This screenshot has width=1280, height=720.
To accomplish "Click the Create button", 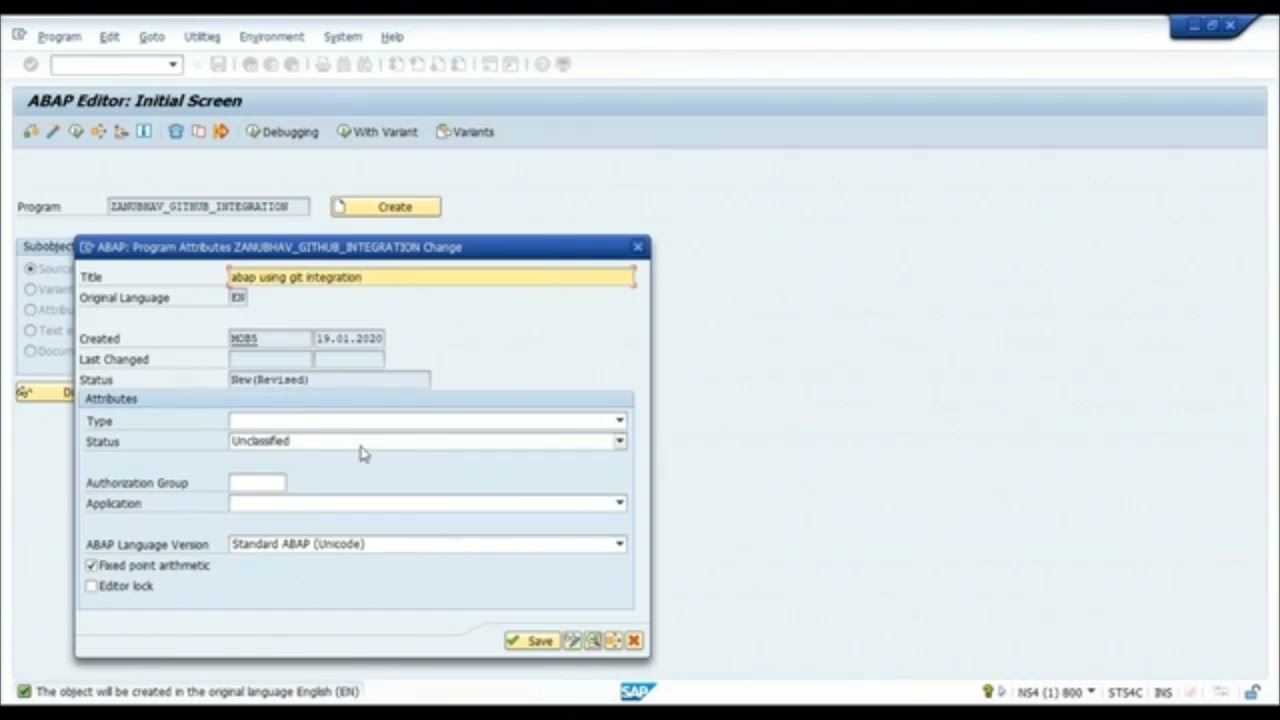I will 386,207.
